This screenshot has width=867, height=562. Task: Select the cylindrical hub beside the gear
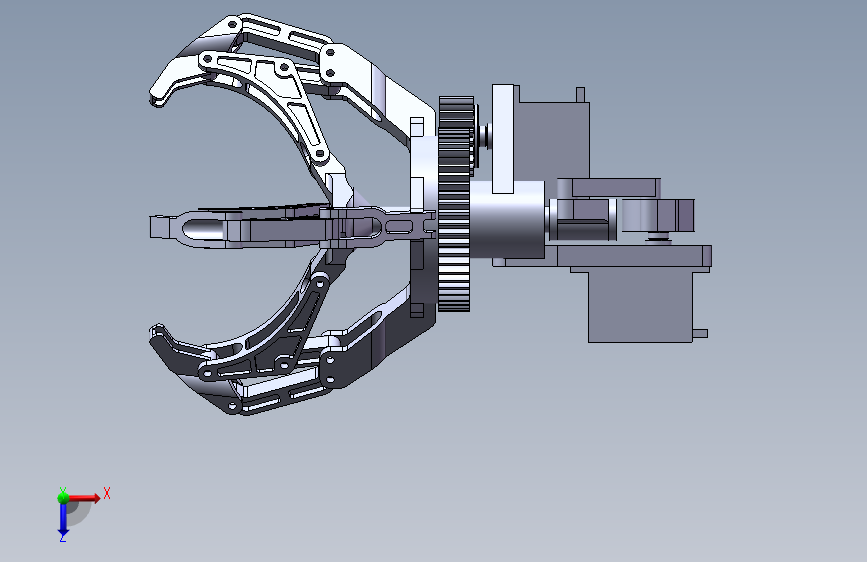click(508, 219)
